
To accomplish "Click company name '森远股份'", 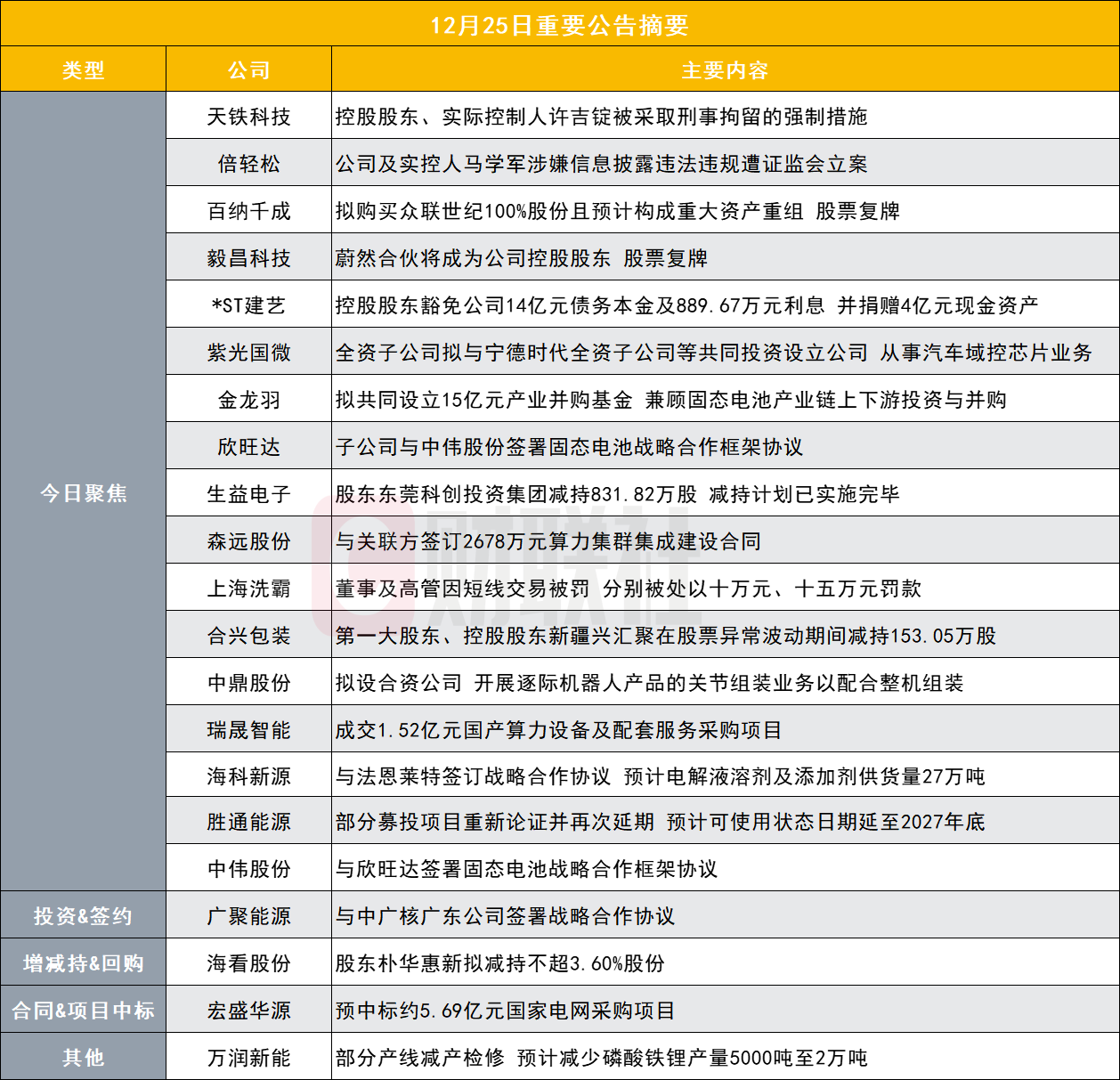I will point(248,541).
